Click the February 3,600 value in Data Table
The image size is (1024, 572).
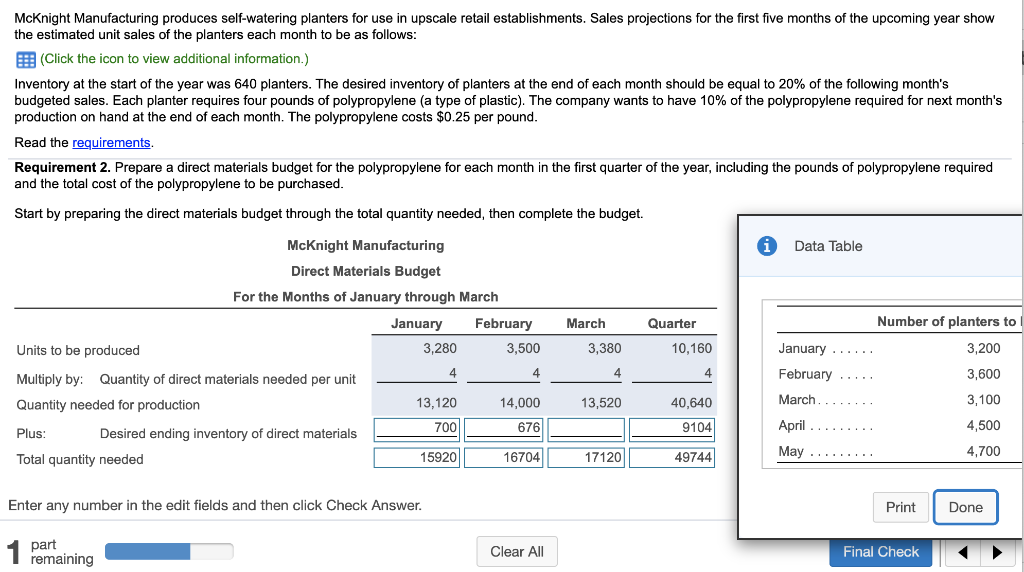983,374
